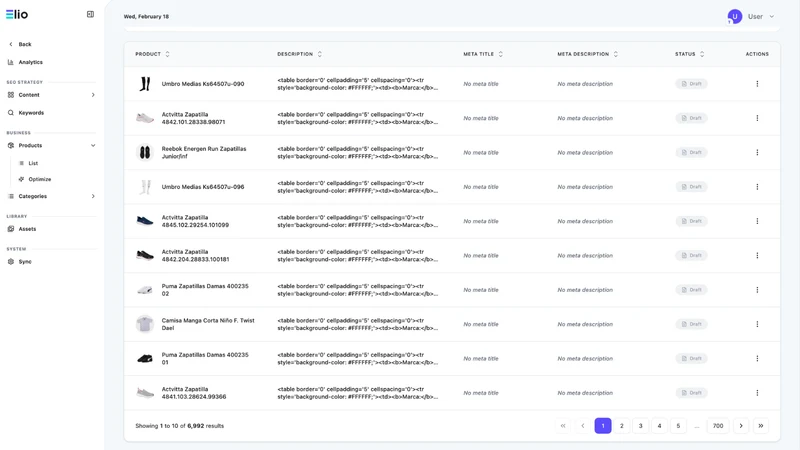The height and width of the screenshot is (450, 800).
Task: Click the date Wed, February 18
Action: (146, 16)
